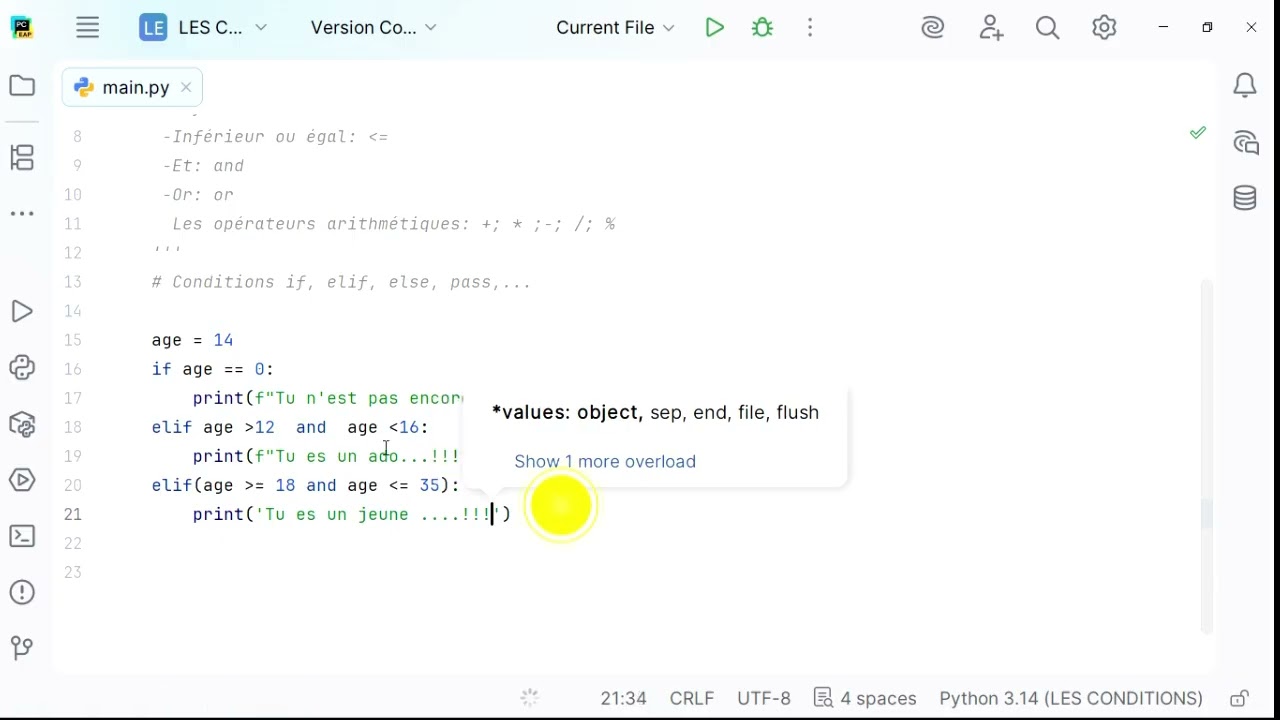Open the Git tool window

pos(22,648)
